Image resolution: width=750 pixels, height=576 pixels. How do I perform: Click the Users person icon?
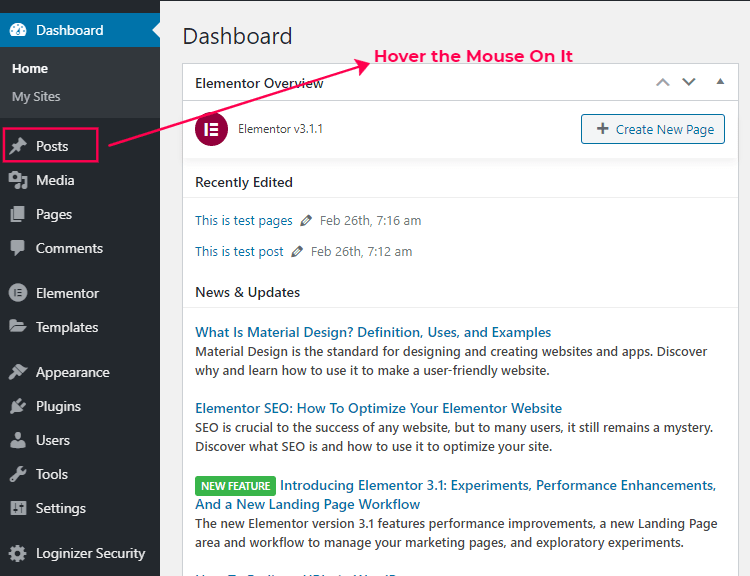18,440
